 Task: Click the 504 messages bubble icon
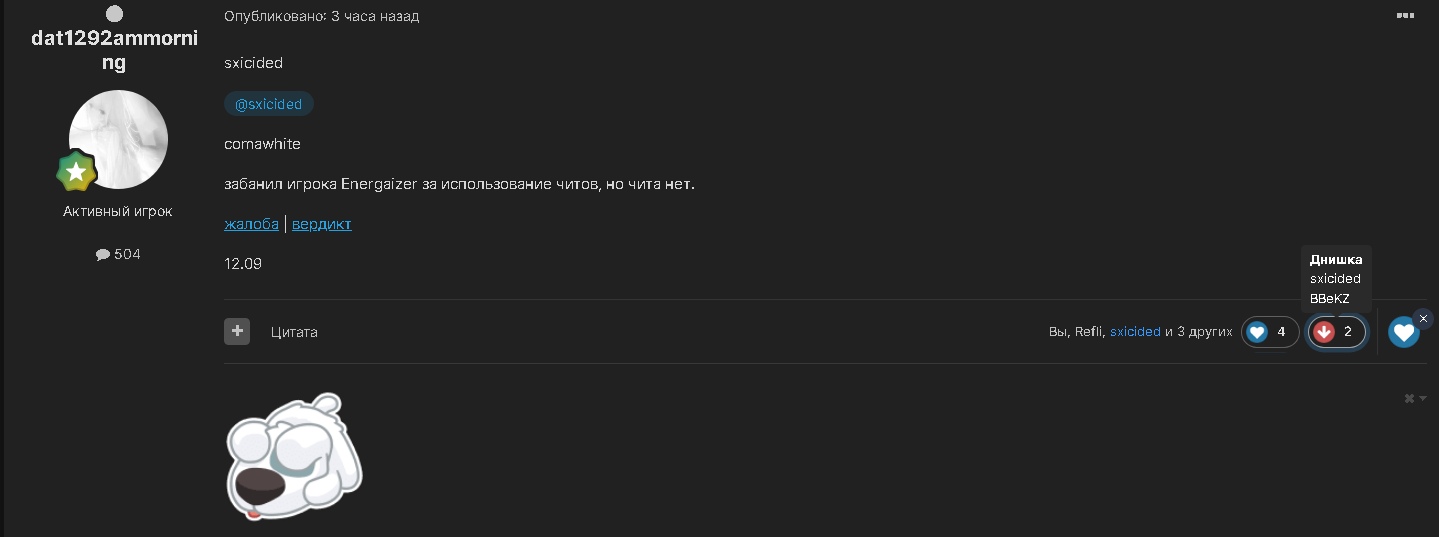(102, 255)
